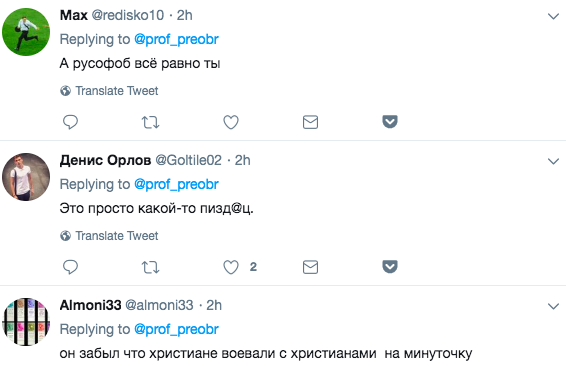
Task: Open @prof_preobr mention in Almoni33's reply
Action: coord(176,330)
